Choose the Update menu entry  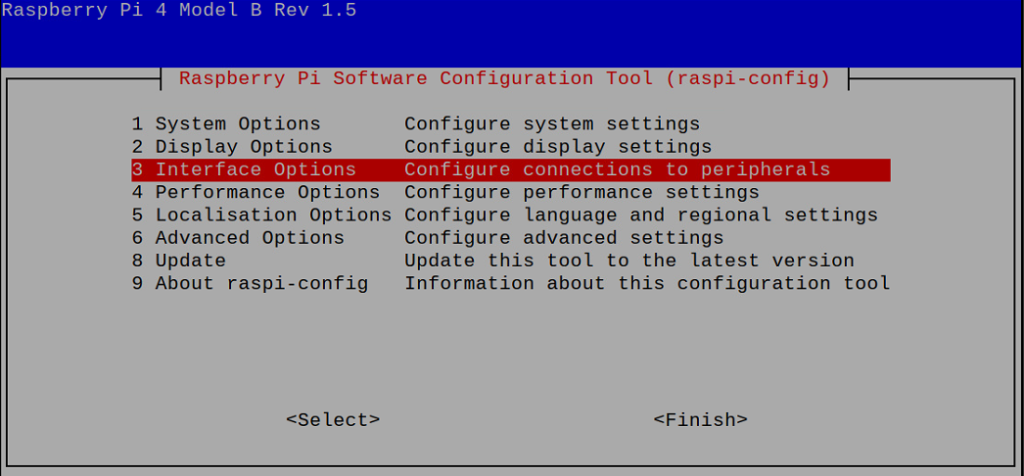click(x=179, y=261)
